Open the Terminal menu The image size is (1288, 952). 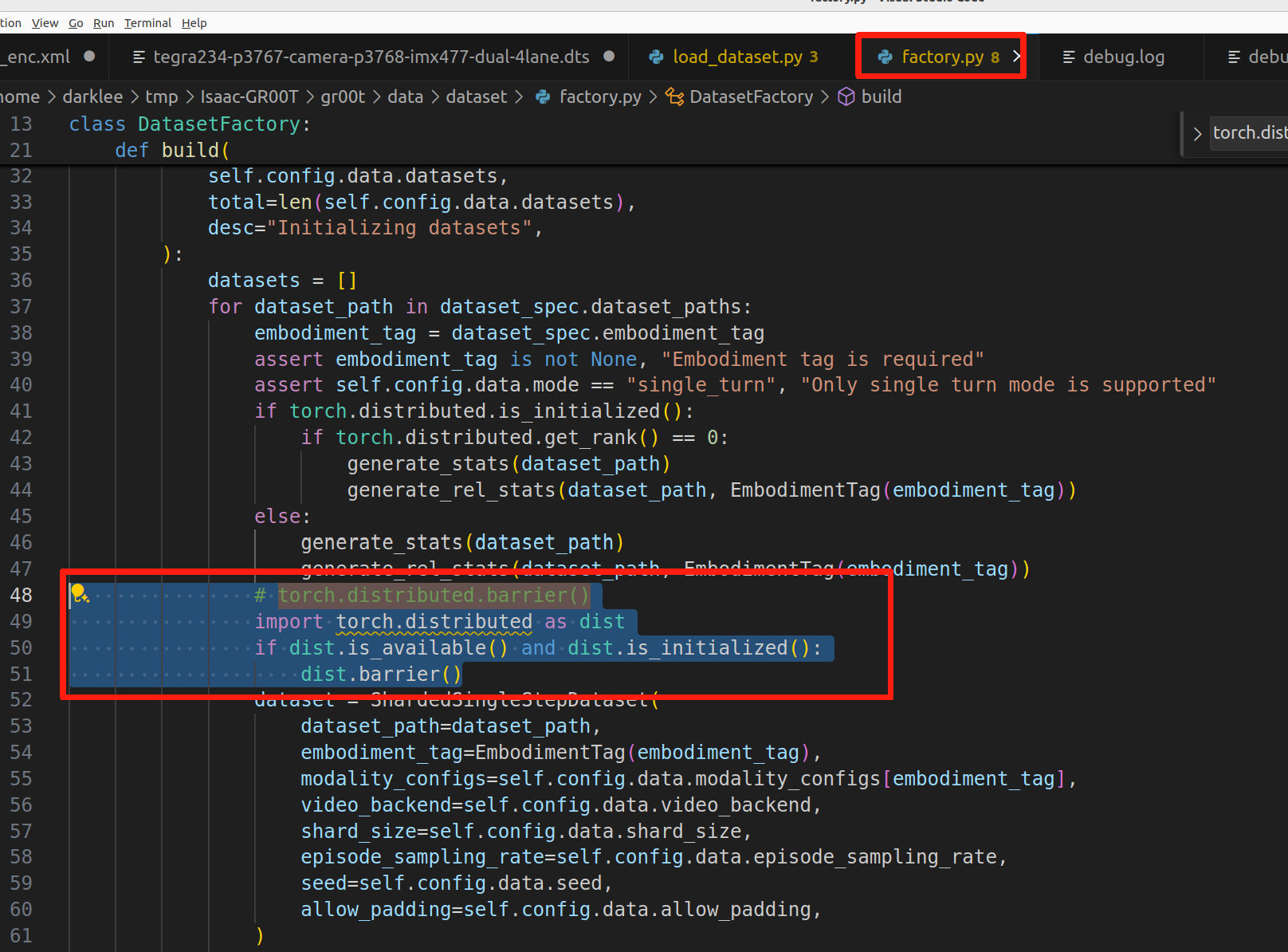pos(147,23)
